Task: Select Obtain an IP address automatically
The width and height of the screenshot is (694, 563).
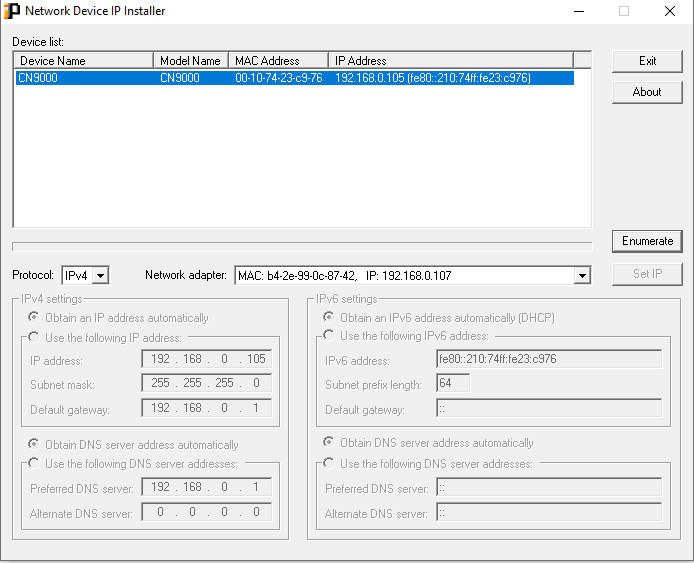Action: [34, 318]
